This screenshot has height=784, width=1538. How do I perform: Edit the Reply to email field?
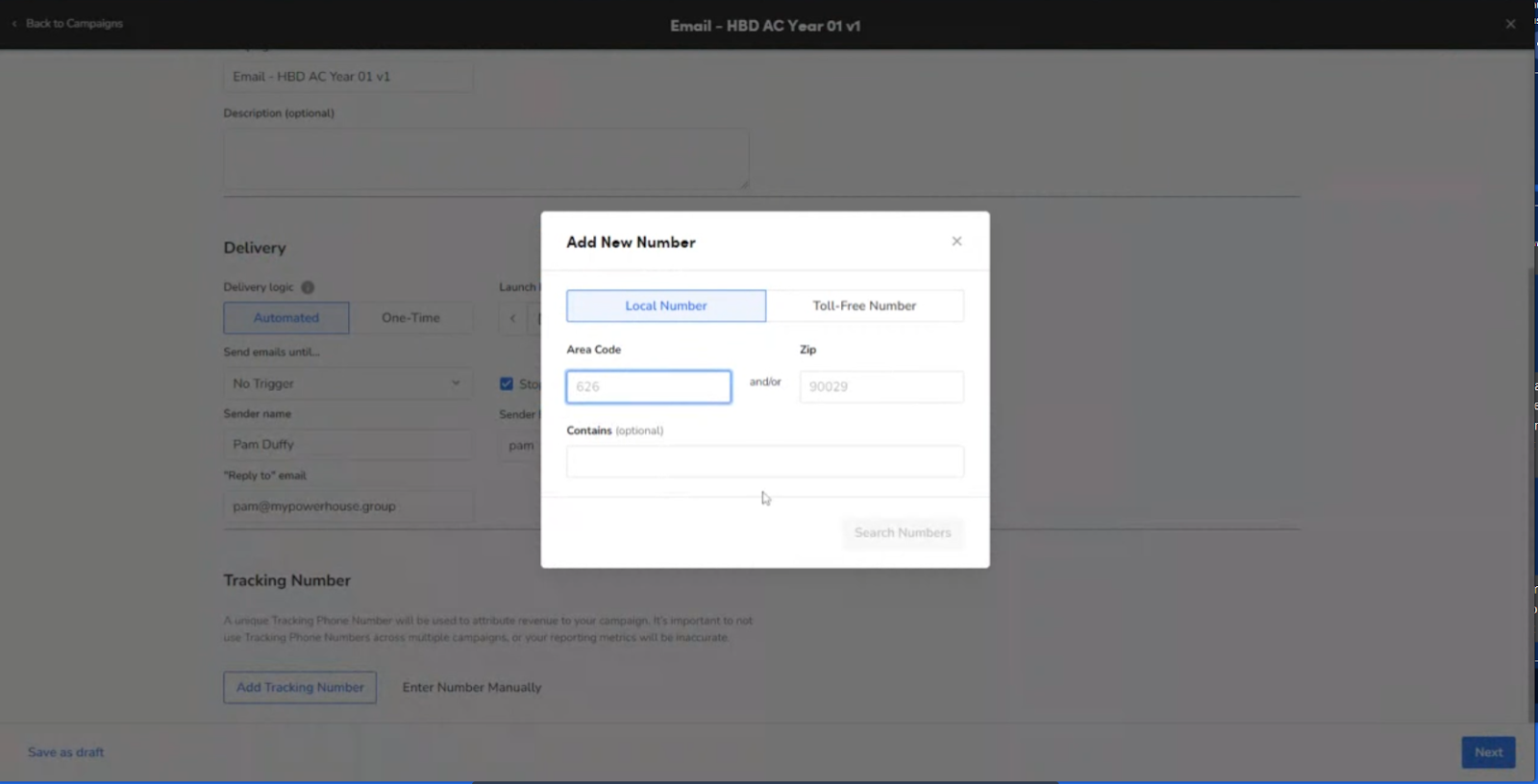tap(348, 506)
